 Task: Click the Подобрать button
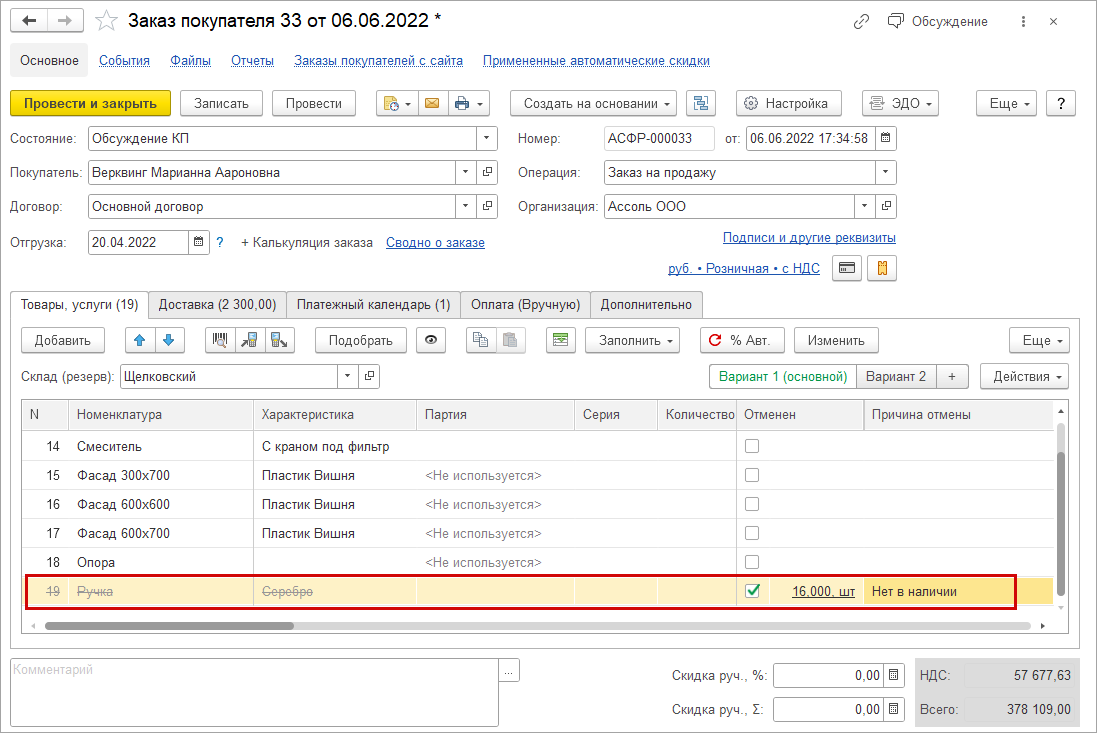point(360,340)
